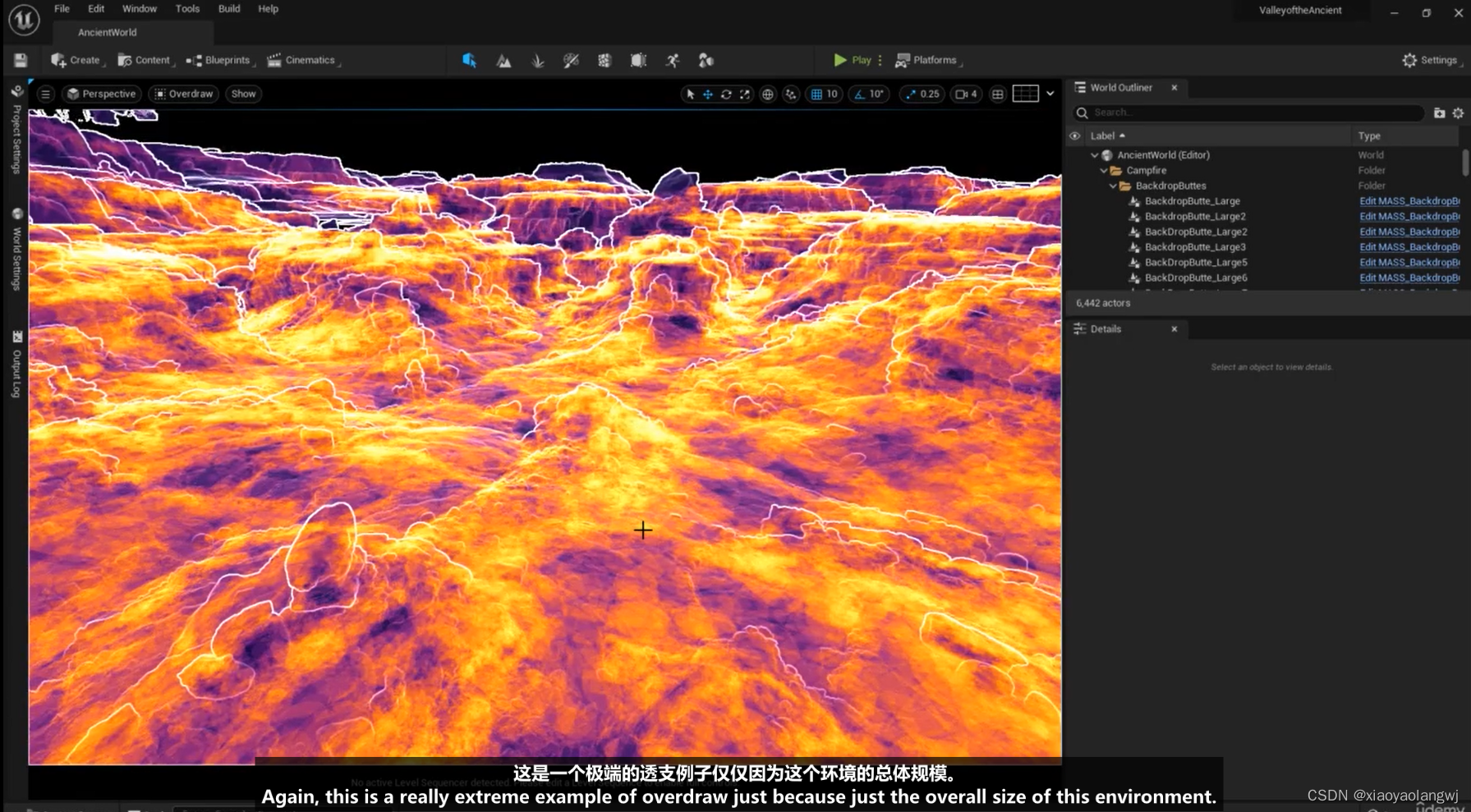Open Edit MASS link for BackdropButte_Large3
This screenshot has width=1471, height=812.
point(1409,247)
